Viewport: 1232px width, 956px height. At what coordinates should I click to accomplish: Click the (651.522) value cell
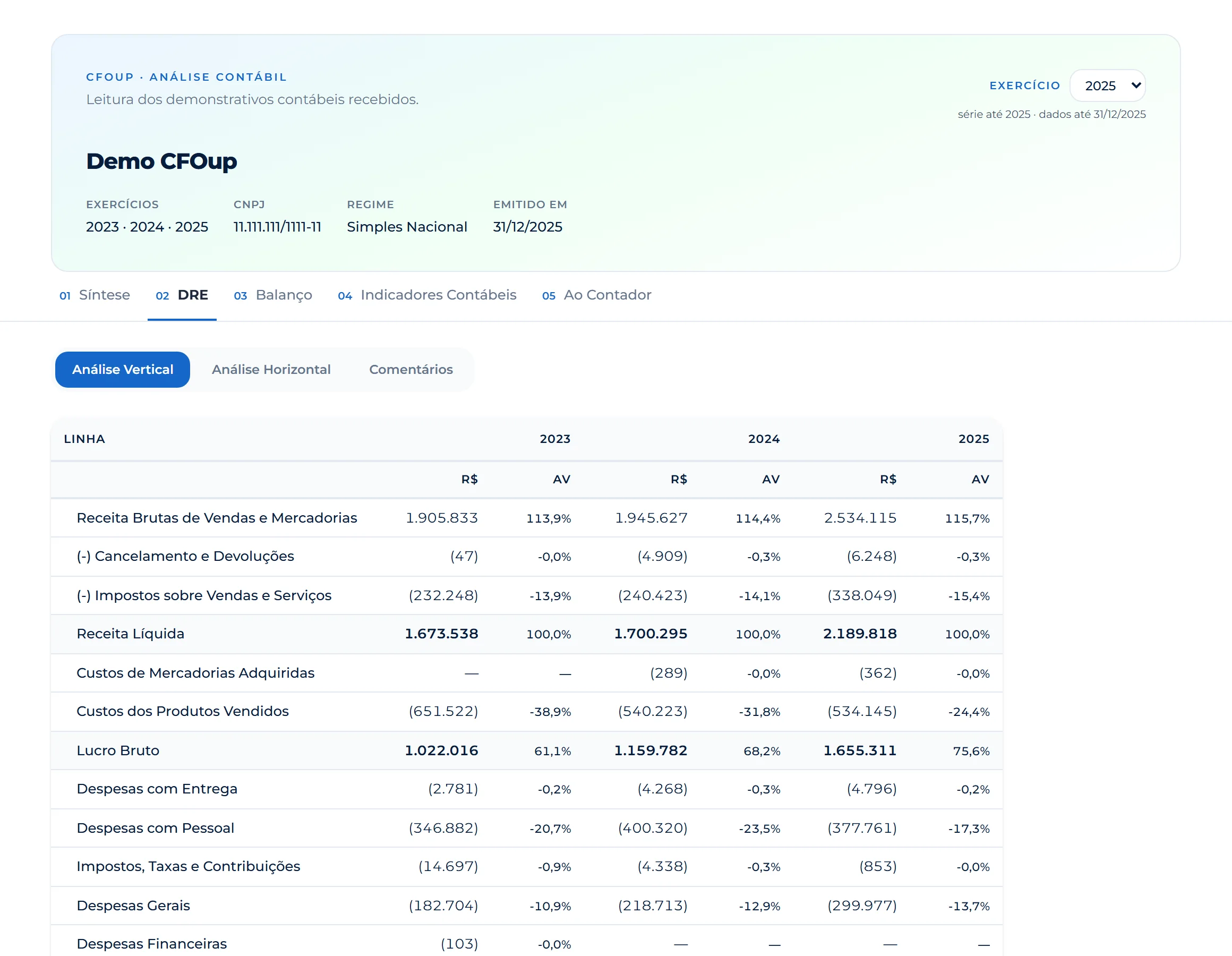click(x=443, y=711)
